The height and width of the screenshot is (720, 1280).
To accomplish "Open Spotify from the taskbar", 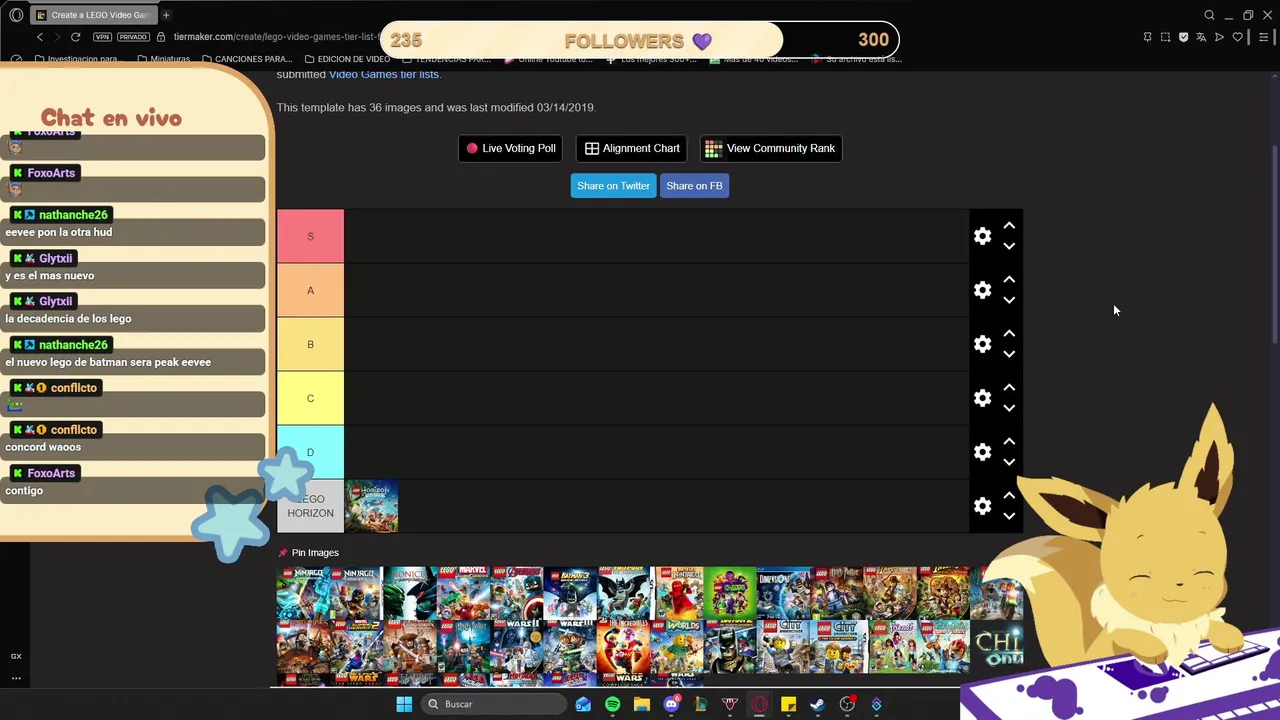I will (612, 704).
